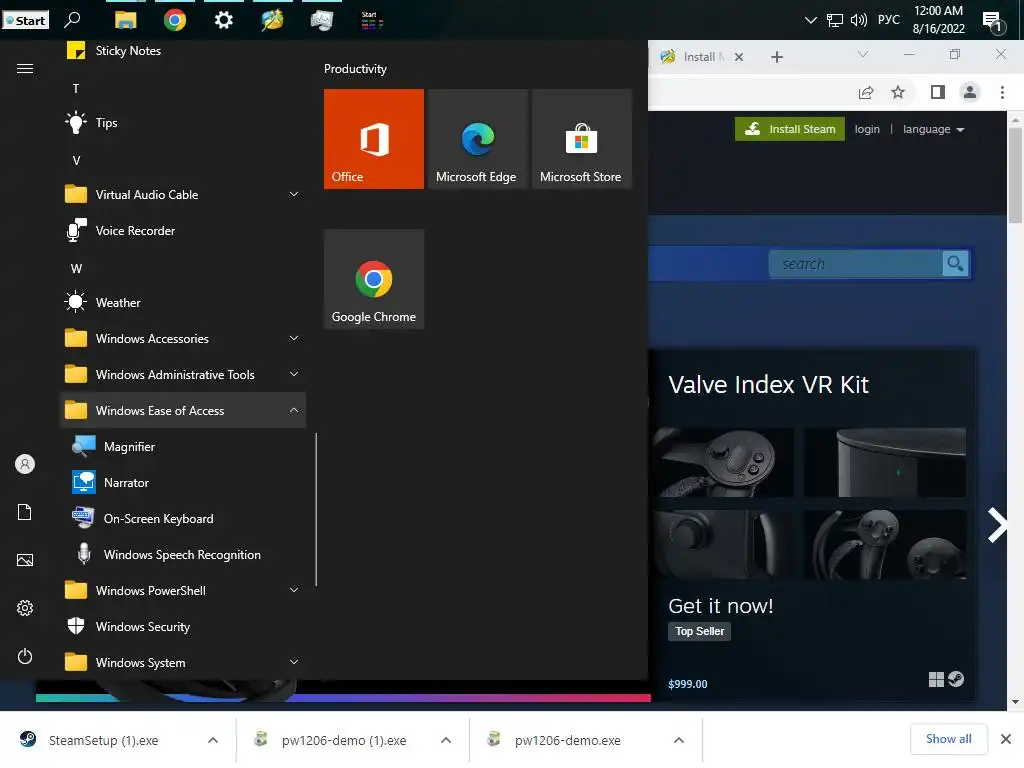Click the volume icon in system tray

tap(858, 20)
